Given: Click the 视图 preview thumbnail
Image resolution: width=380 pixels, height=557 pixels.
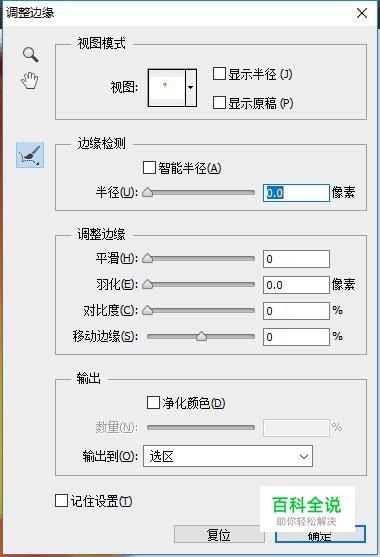Looking at the screenshot, I should (x=167, y=88).
